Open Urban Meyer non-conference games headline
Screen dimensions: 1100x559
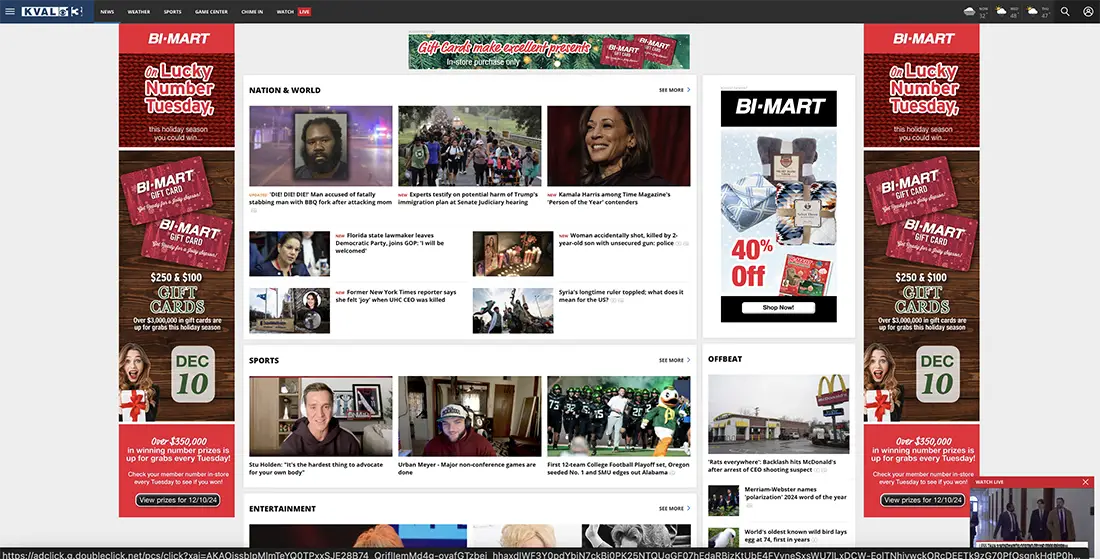click(x=467, y=469)
